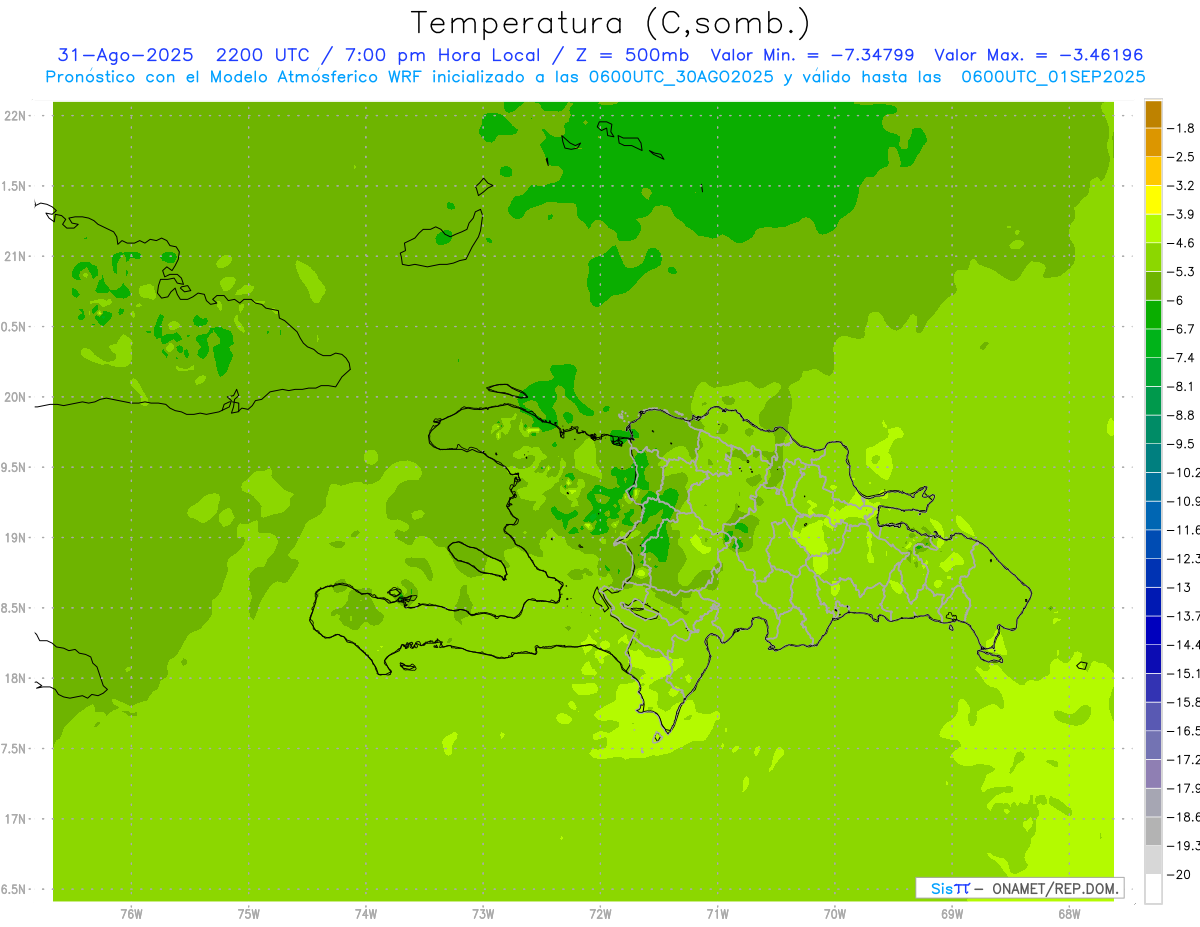The height and width of the screenshot is (927, 1200).
Task: Click the "71W" longitude label
Action: (x=717, y=914)
